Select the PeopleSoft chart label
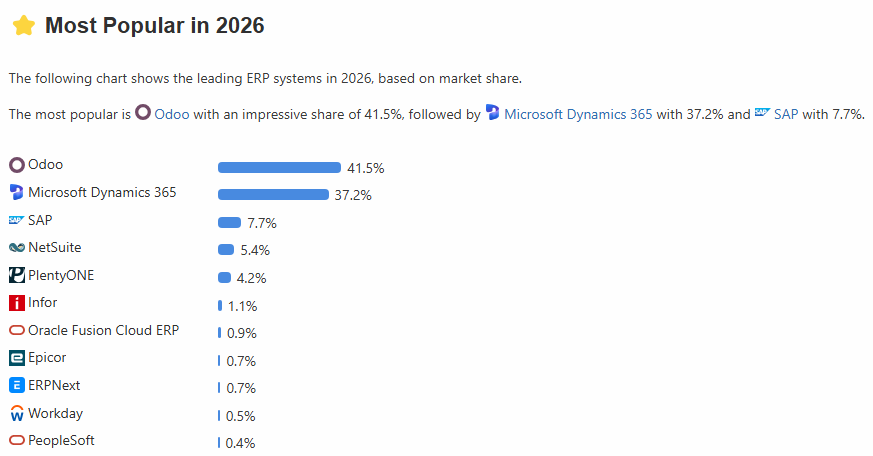The height and width of the screenshot is (456, 873). [x=61, y=440]
